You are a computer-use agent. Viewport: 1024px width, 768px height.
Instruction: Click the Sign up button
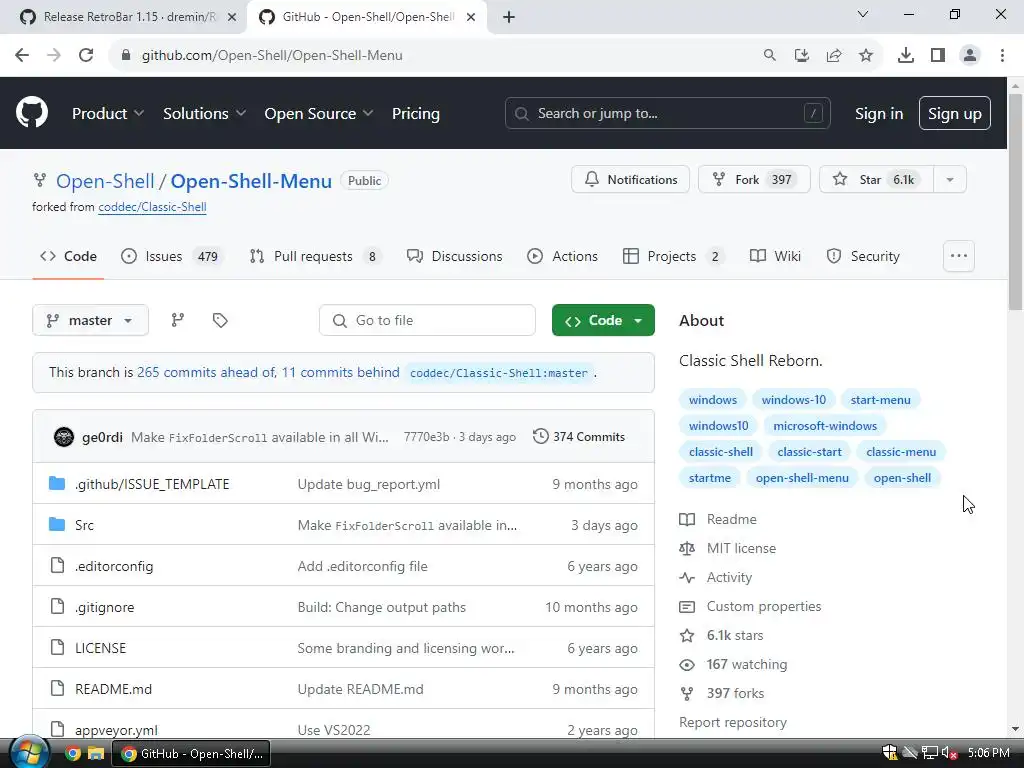coord(954,114)
